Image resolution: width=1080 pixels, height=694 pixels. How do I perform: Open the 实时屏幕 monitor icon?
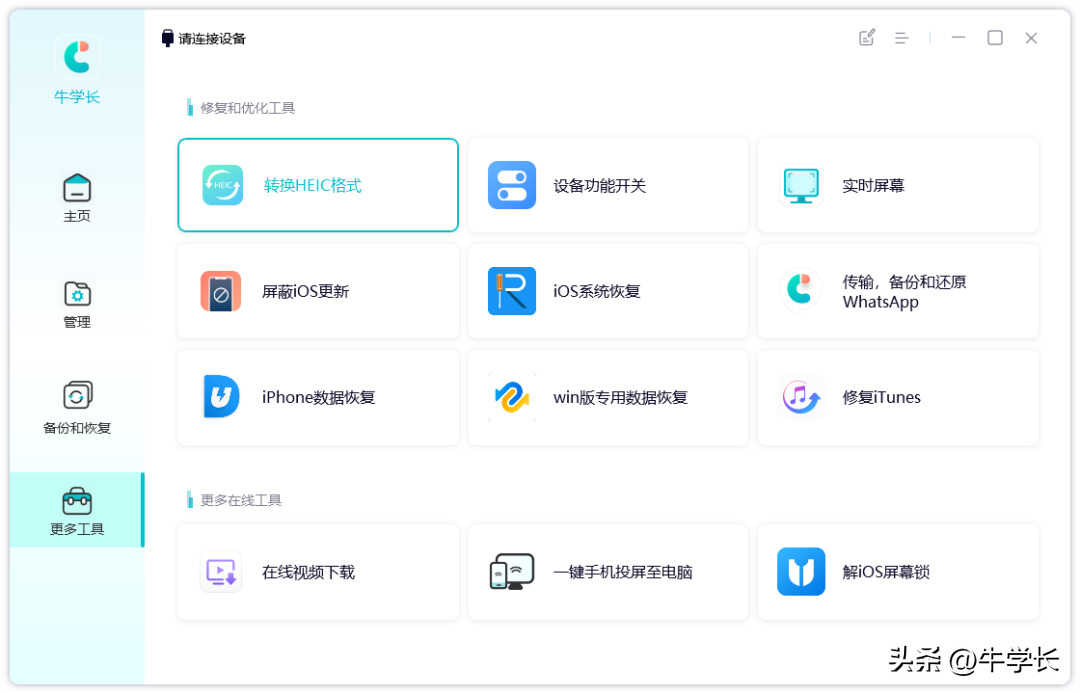click(x=801, y=186)
